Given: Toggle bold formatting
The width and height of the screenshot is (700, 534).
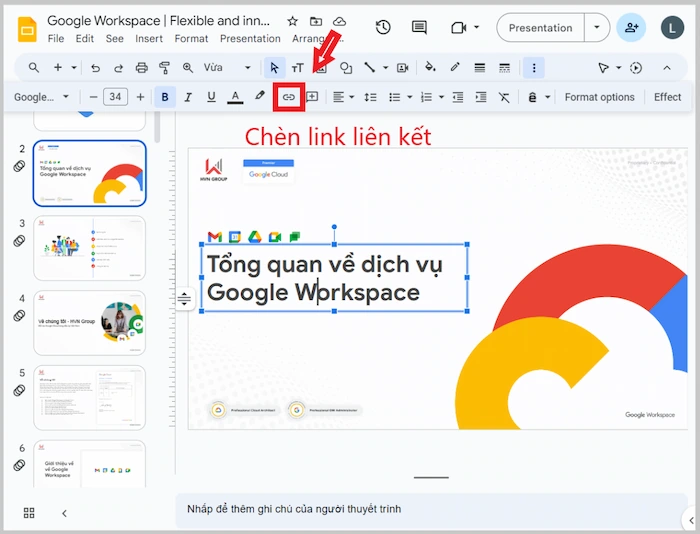Looking at the screenshot, I should (x=165, y=97).
